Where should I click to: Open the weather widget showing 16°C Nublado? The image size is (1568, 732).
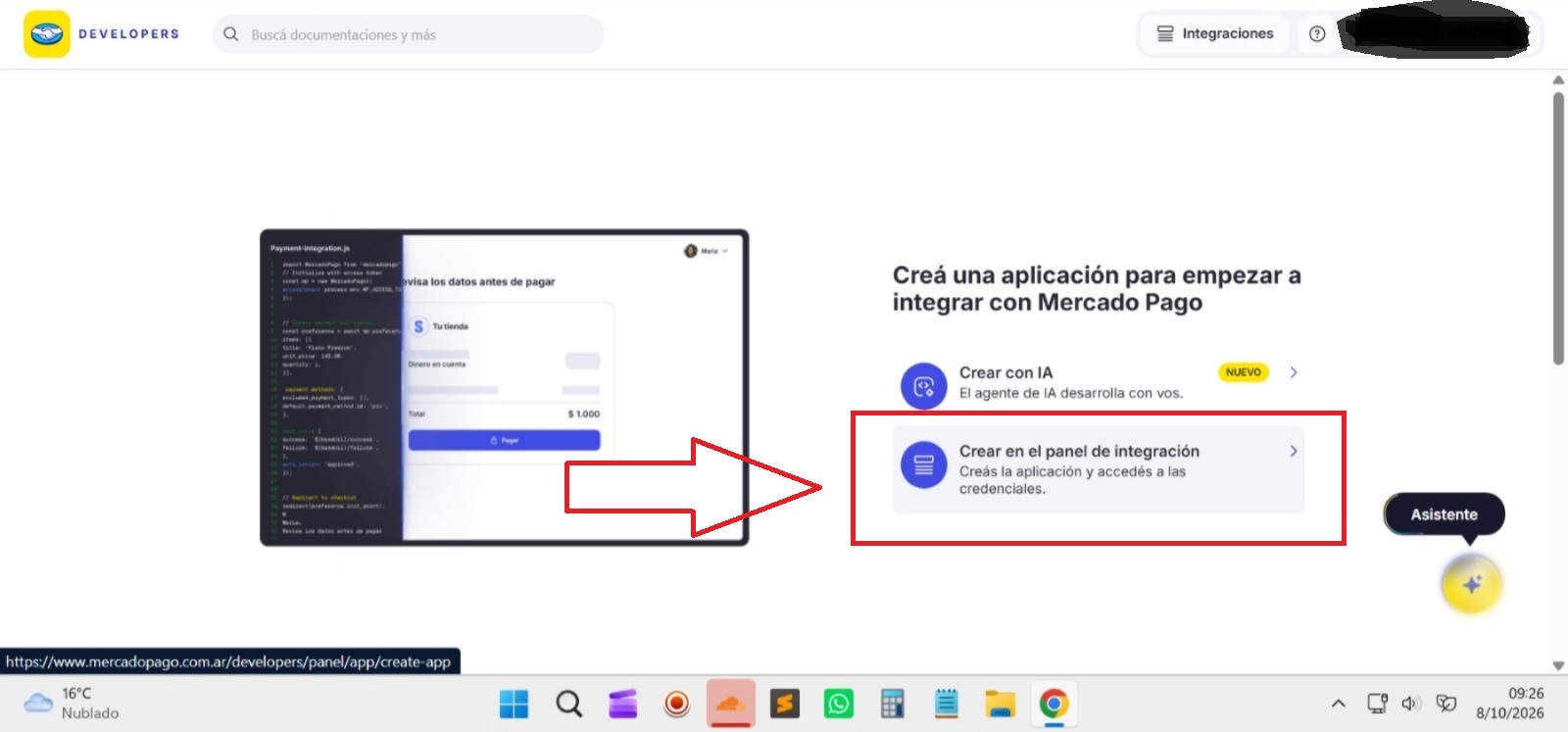click(x=72, y=704)
